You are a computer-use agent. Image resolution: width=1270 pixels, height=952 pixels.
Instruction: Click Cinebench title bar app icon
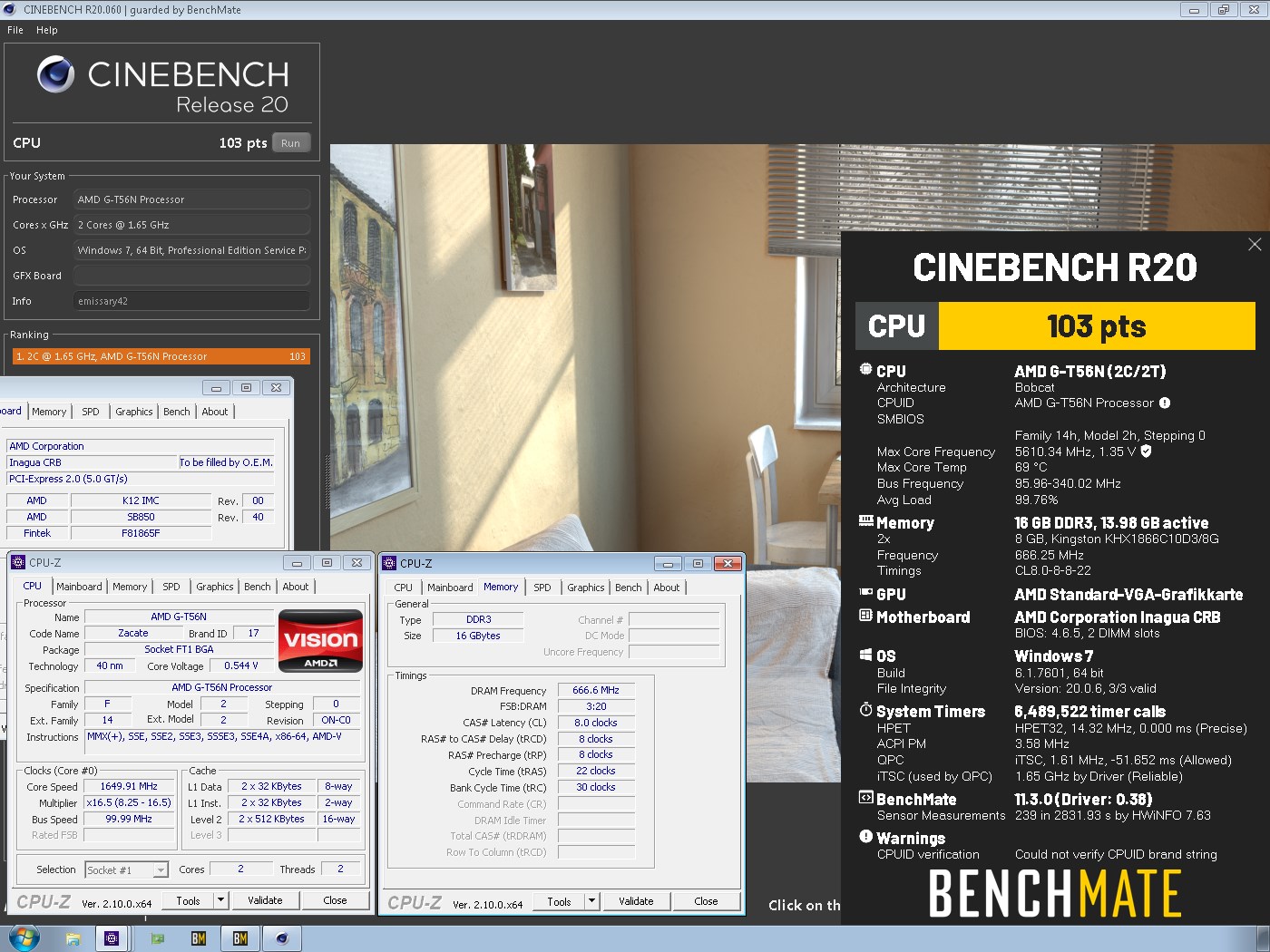(11, 10)
